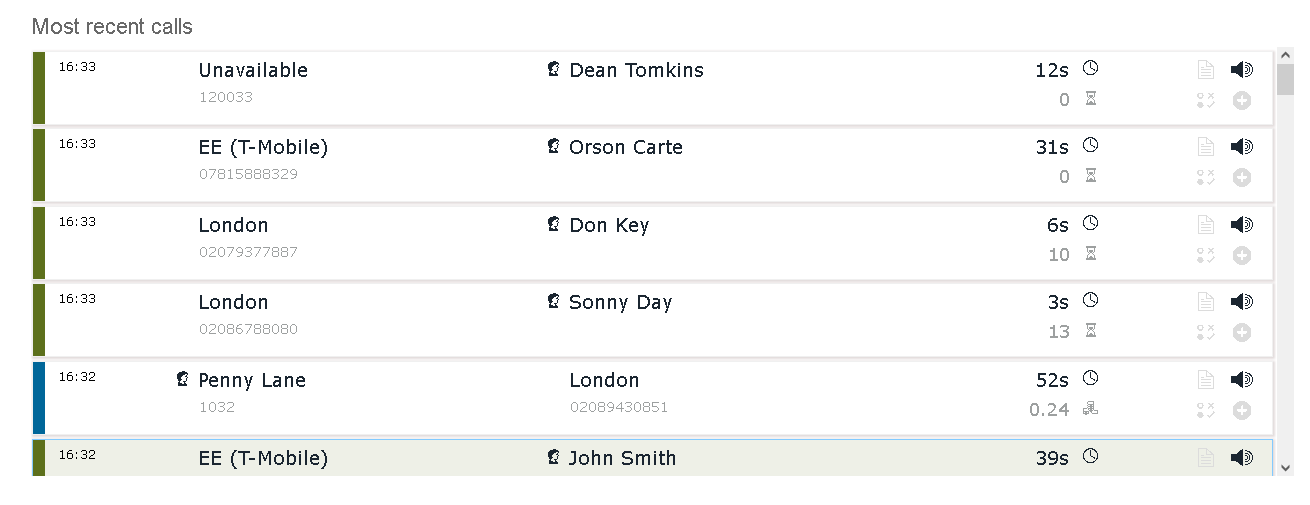Play Sonny Day's call audio
The height and width of the screenshot is (505, 1310).
pos(1241,301)
